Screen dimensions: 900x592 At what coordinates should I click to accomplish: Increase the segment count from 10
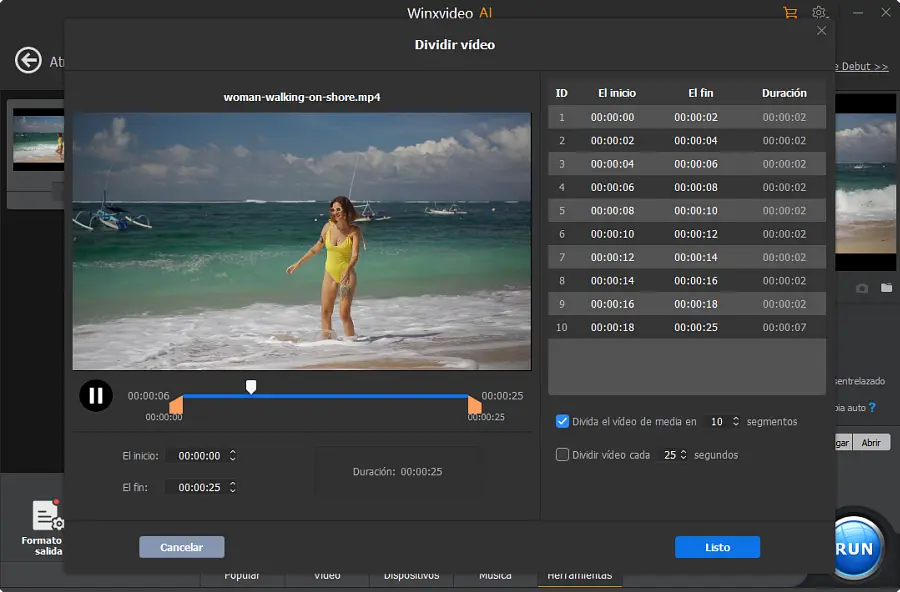pos(735,418)
